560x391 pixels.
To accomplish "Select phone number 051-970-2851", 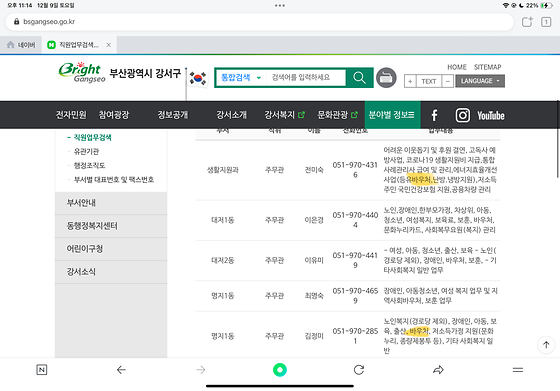I will (355, 336).
